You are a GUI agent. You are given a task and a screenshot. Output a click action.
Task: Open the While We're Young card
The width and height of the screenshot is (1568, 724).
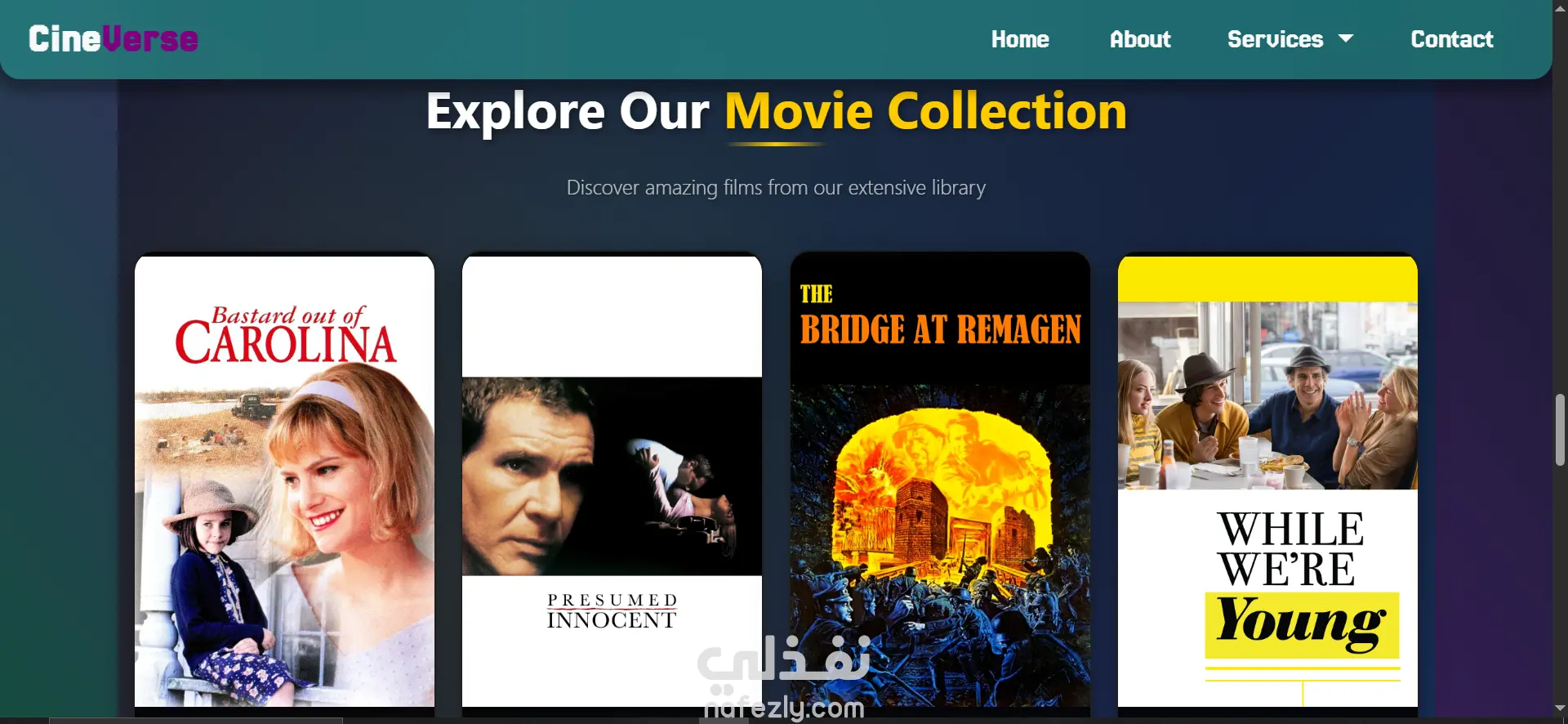1267,481
